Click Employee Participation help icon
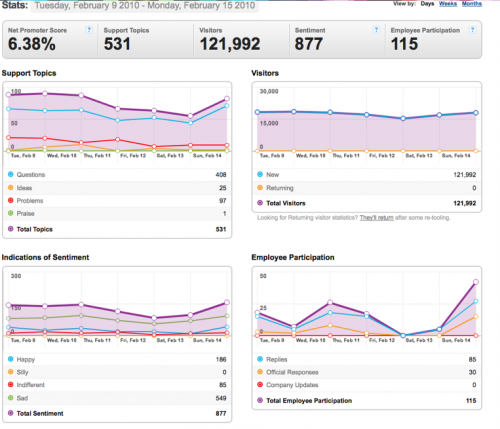 (472, 30)
